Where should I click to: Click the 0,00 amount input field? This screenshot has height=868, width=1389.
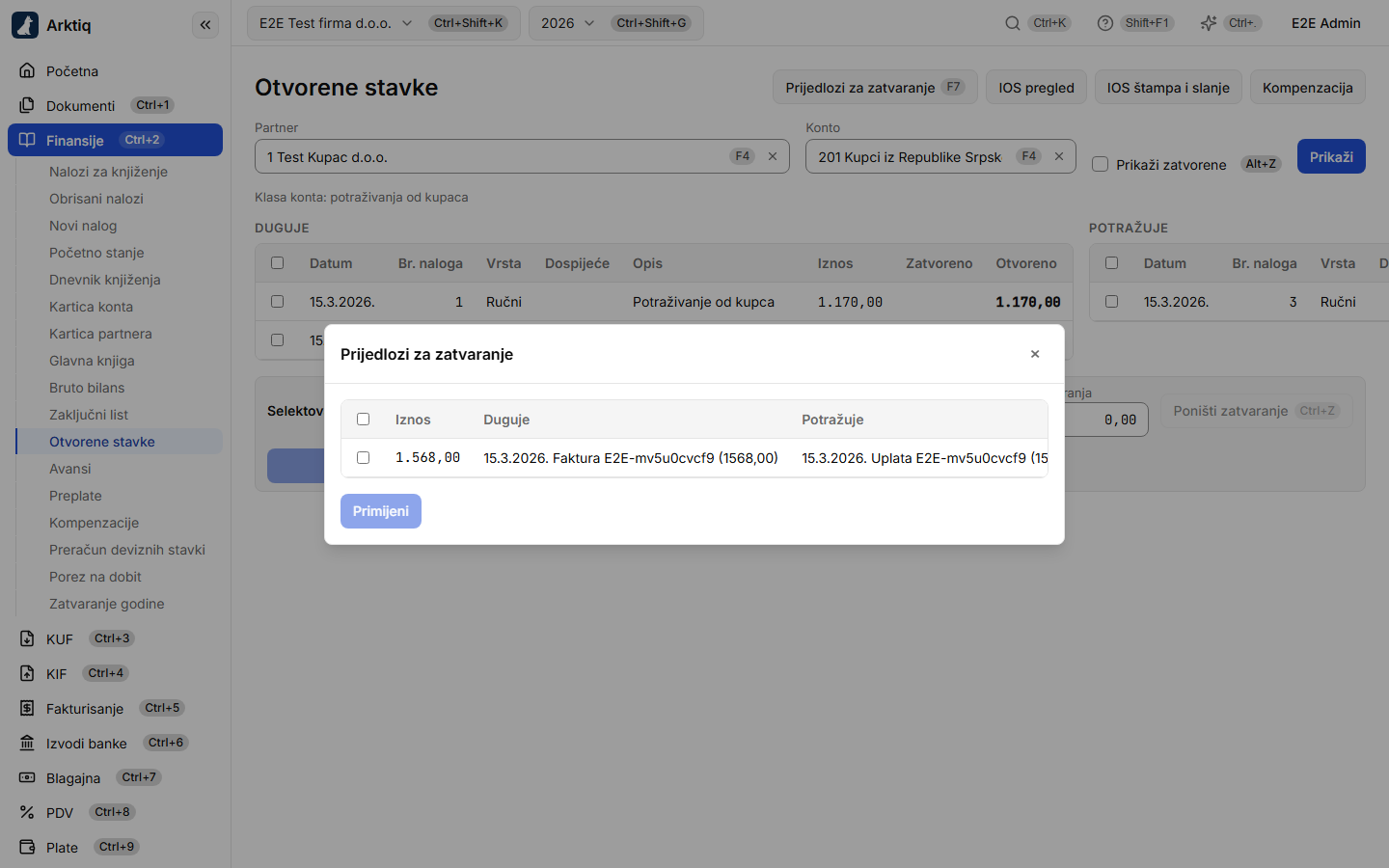coord(1106,420)
